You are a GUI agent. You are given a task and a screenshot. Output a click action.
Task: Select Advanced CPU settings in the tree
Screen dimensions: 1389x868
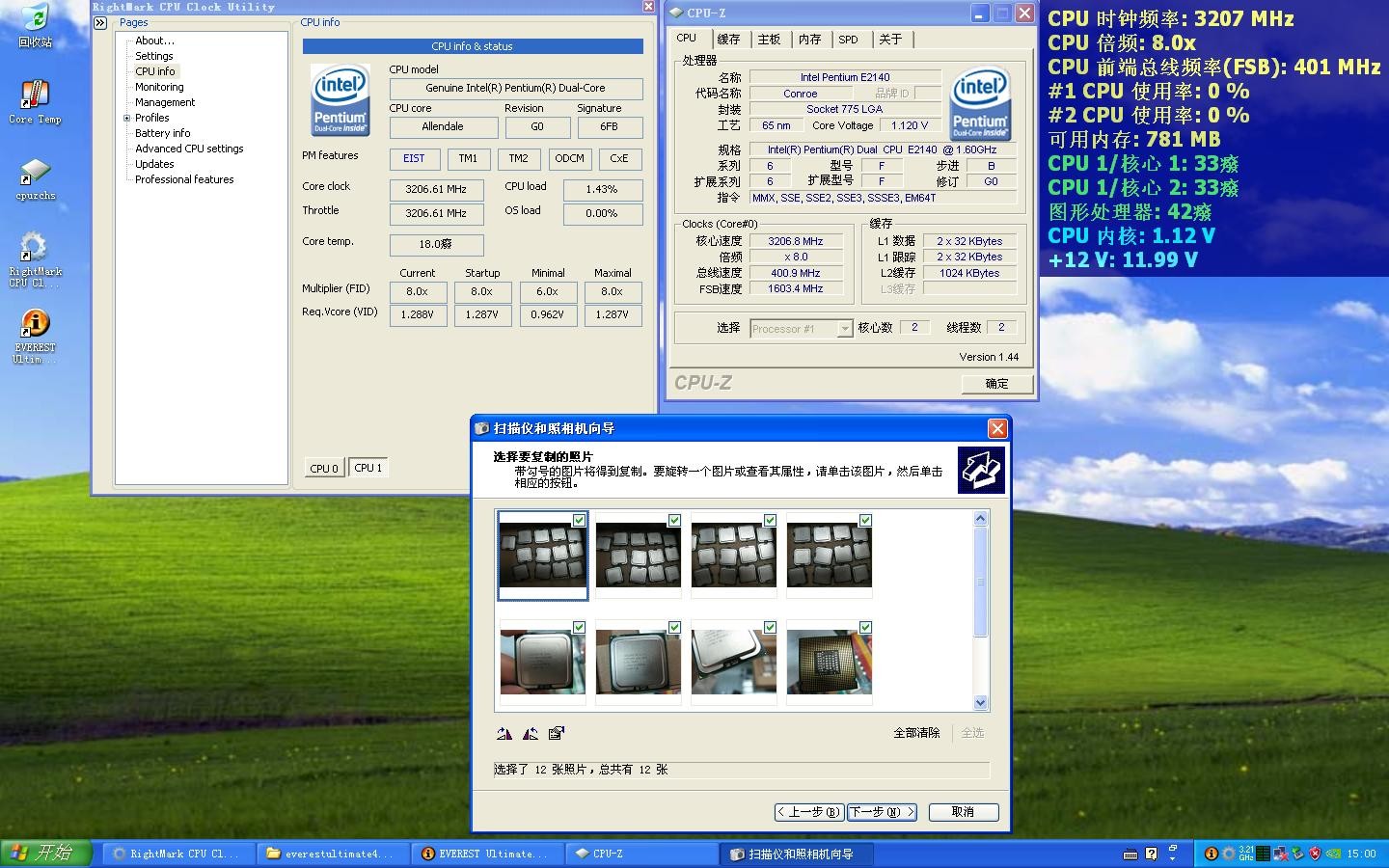(x=189, y=149)
